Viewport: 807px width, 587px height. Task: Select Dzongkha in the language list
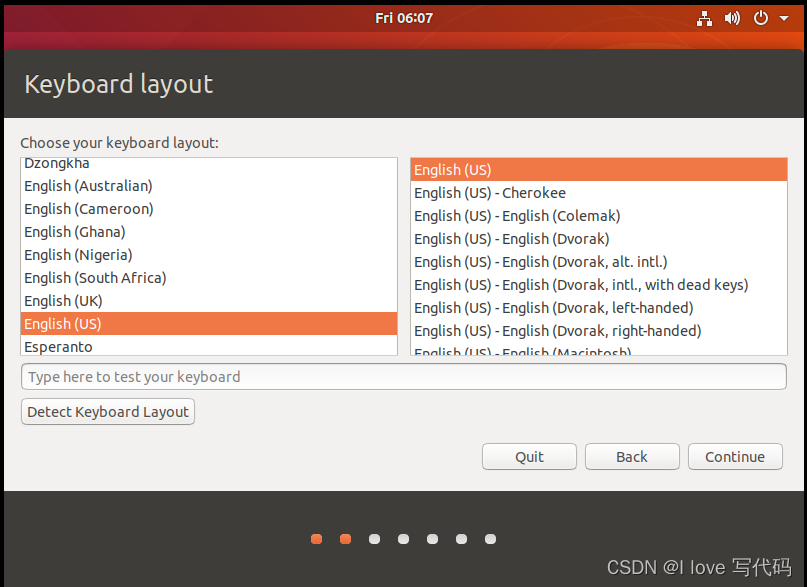coord(209,165)
